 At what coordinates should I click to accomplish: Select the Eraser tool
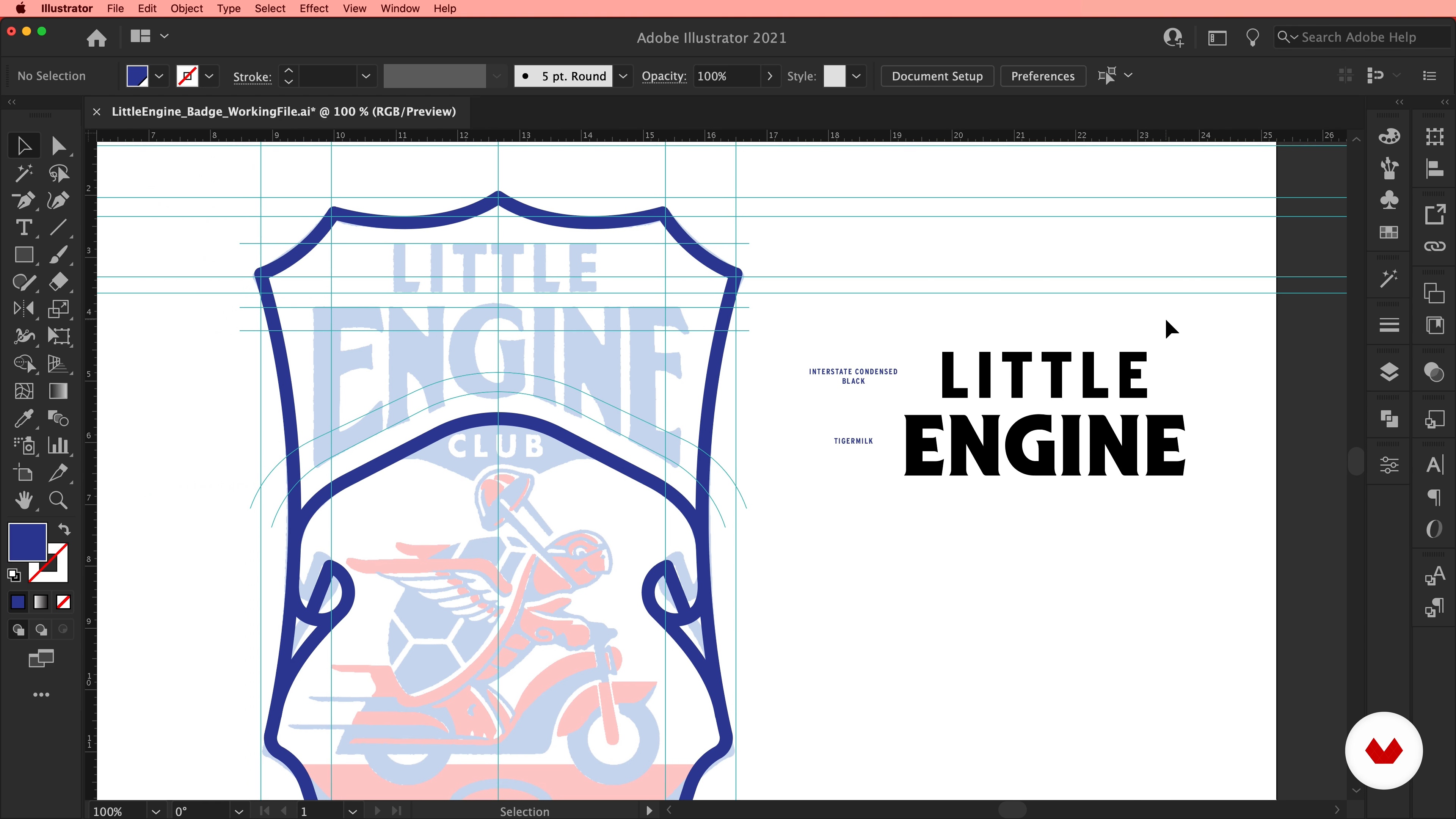(x=58, y=282)
